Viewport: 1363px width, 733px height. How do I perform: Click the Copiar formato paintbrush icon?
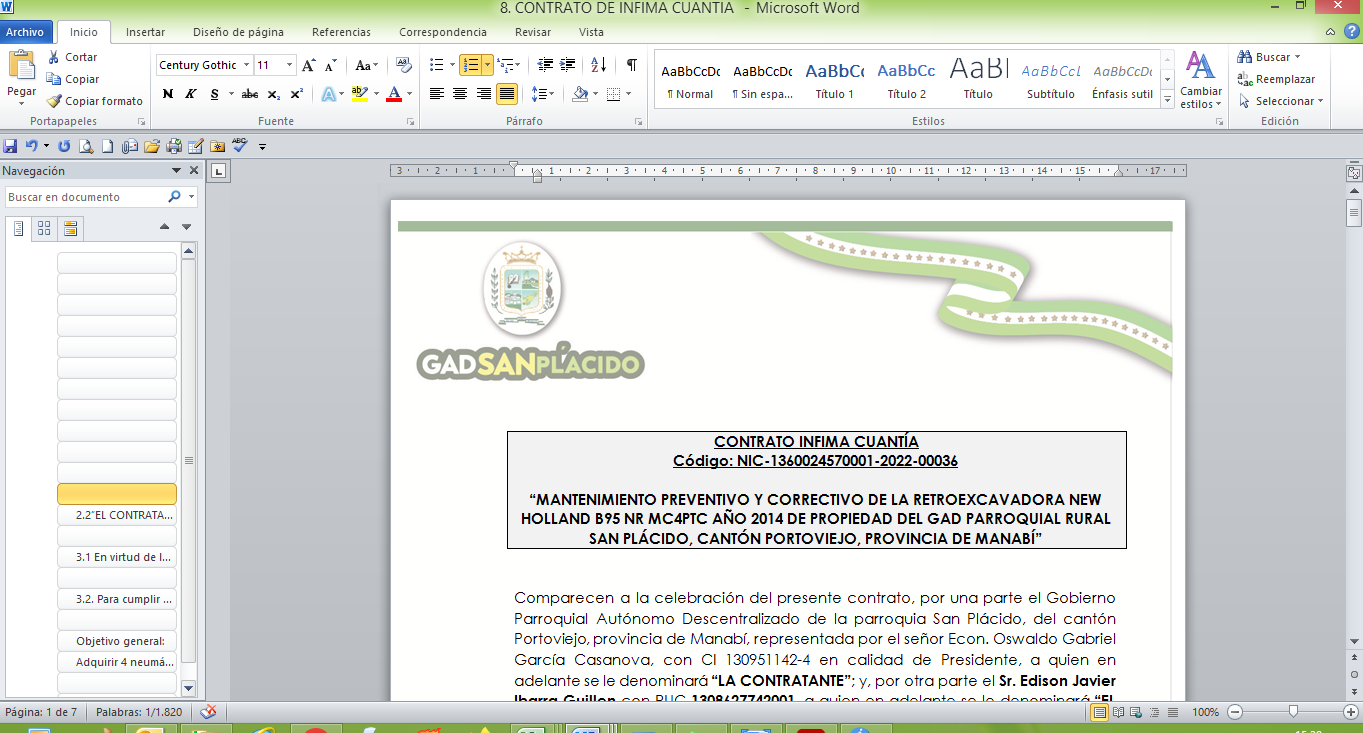[54, 101]
